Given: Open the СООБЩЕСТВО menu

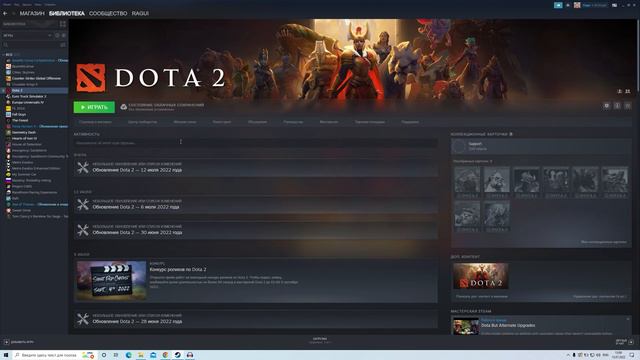Looking at the screenshot, I should point(108,13).
